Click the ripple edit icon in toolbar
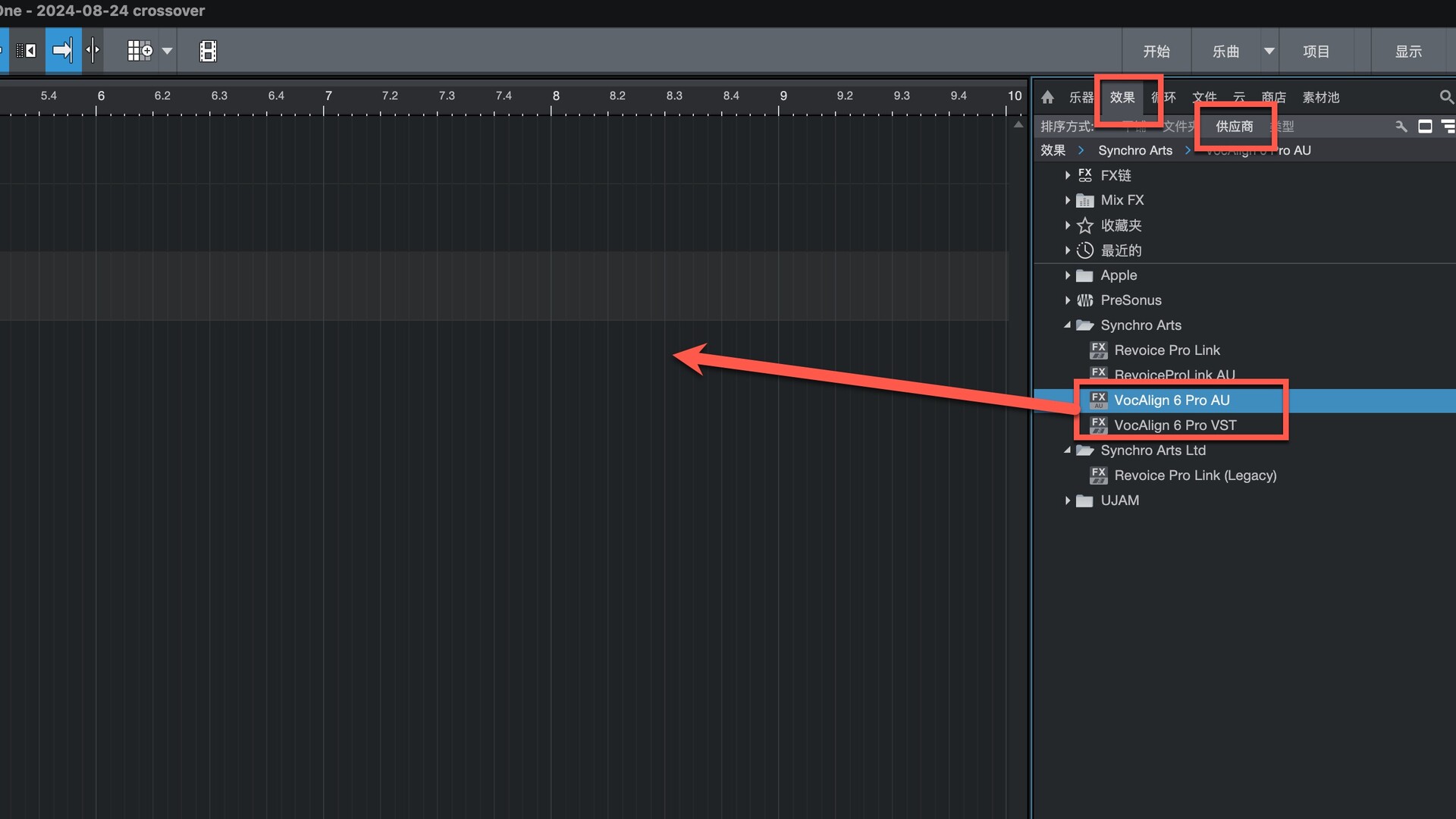The height and width of the screenshot is (819, 1456). (x=27, y=51)
